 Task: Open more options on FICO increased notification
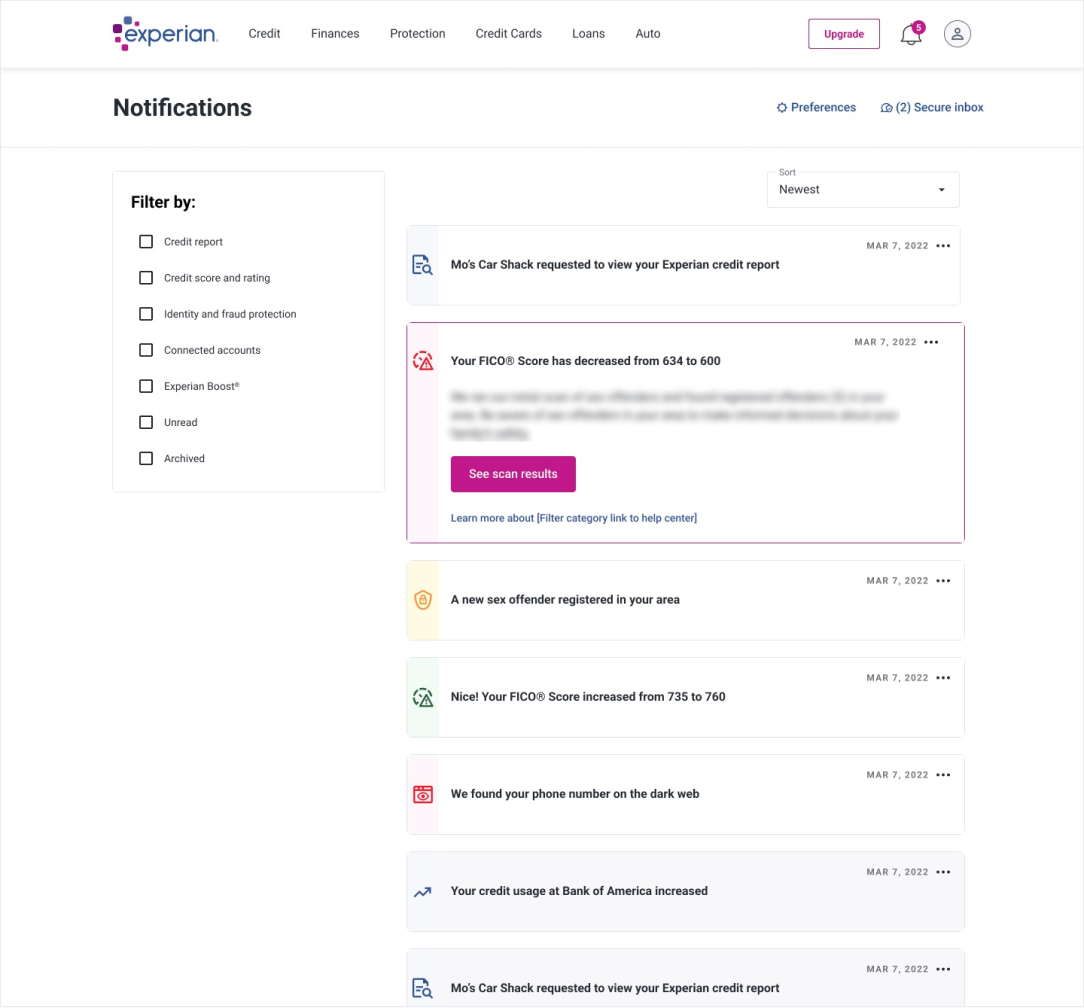click(x=943, y=678)
